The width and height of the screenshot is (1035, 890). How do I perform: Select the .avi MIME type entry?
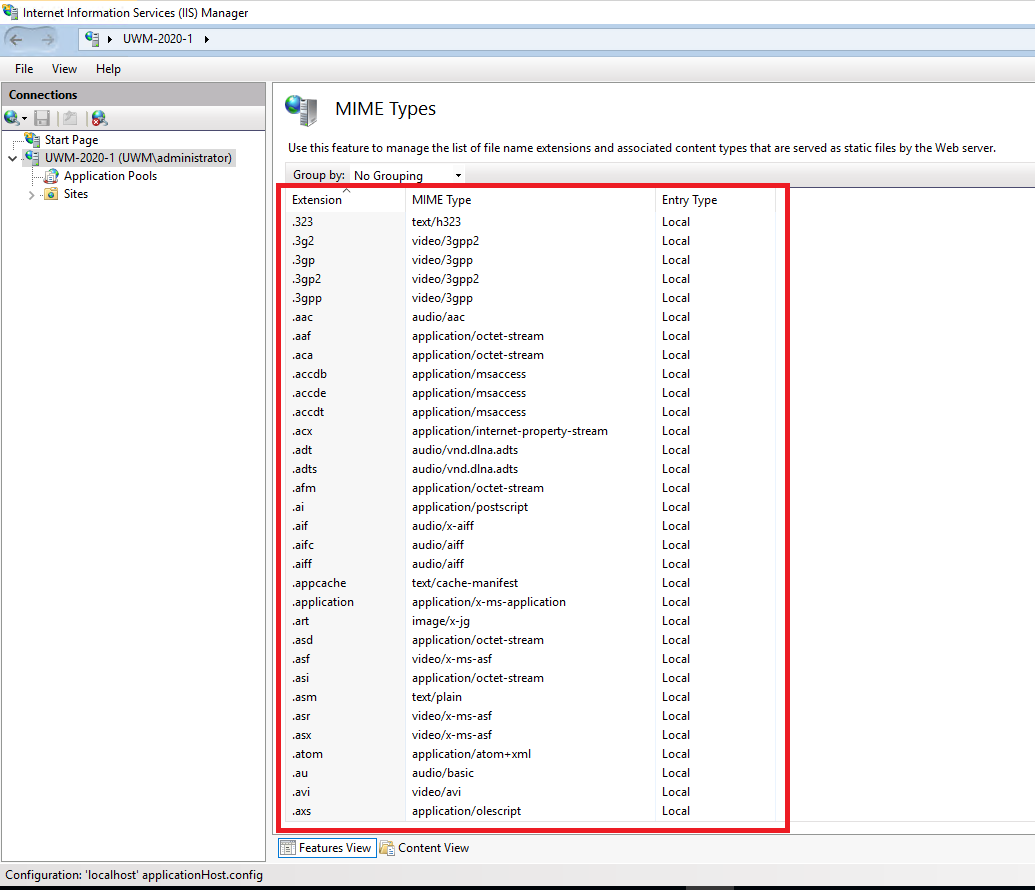[x=436, y=792]
